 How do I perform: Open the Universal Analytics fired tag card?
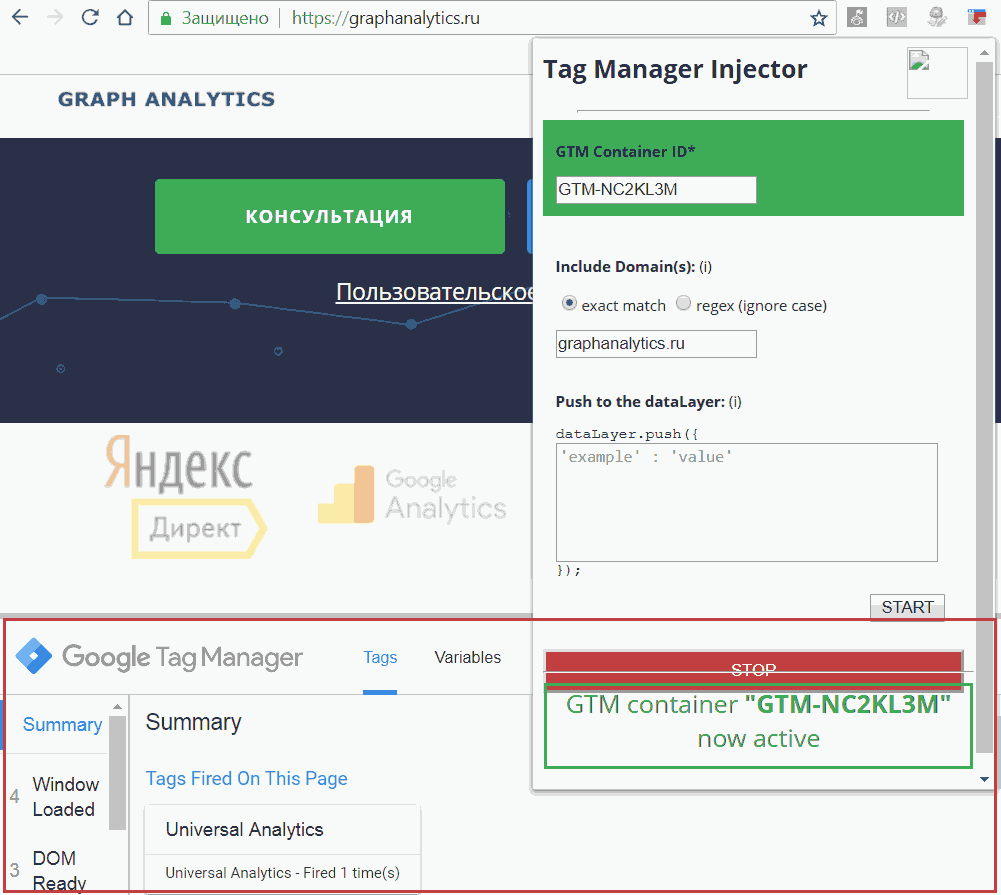coord(282,849)
